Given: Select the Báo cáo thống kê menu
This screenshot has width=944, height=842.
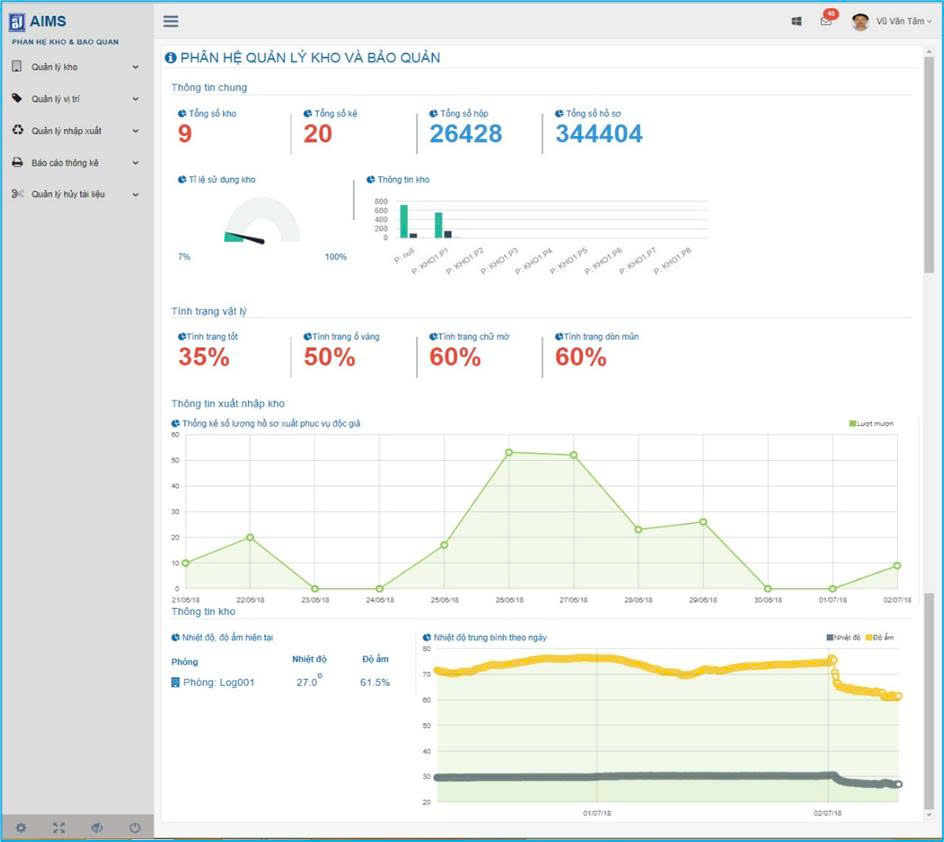Looking at the screenshot, I should point(65,163).
